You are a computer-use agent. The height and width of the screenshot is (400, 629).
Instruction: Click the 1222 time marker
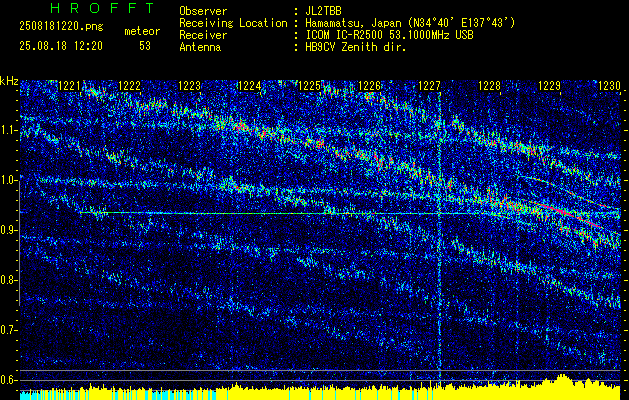[130, 86]
